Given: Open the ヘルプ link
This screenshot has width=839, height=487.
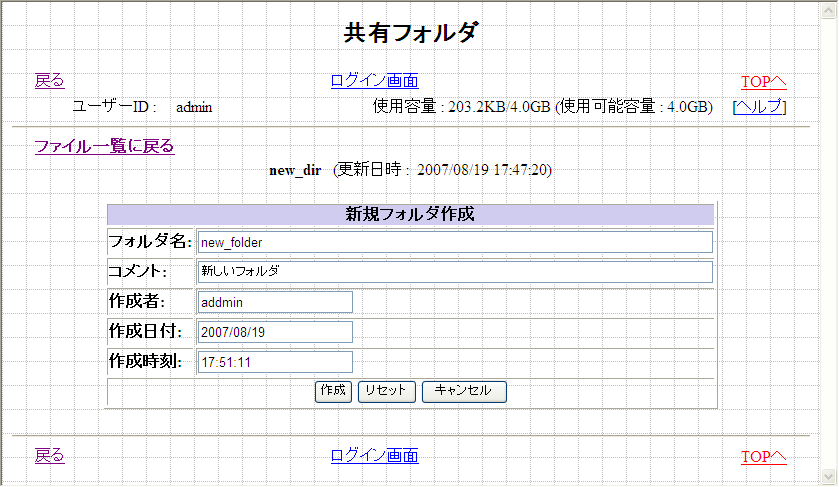Looking at the screenshot, I should (759, 107).
